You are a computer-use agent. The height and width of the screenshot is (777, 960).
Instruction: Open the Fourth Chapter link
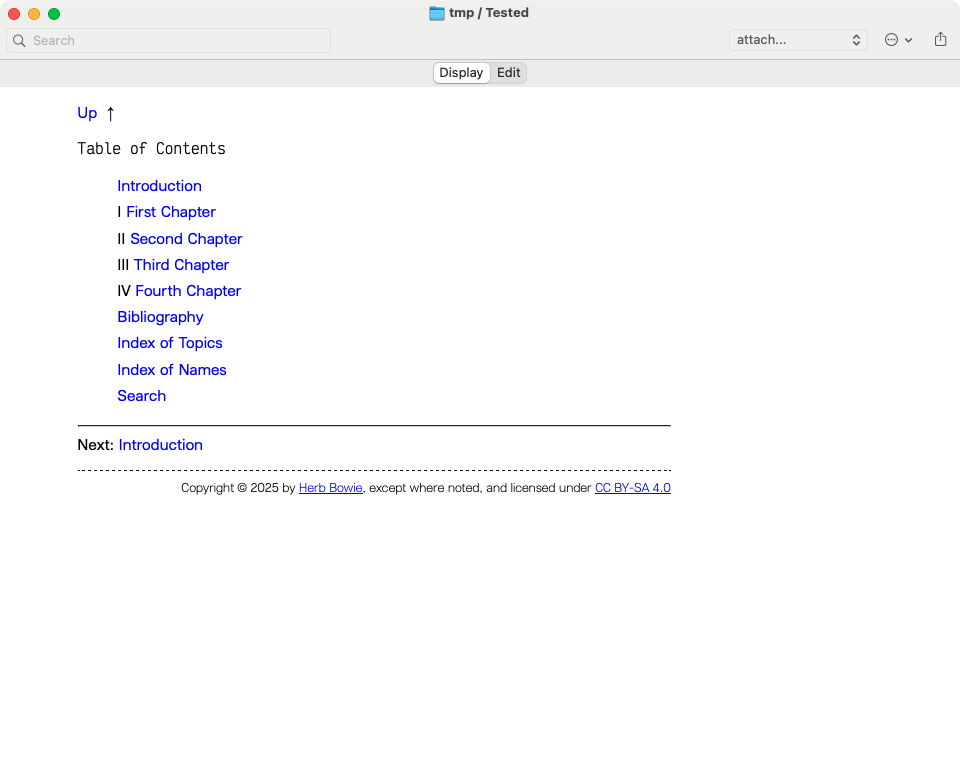(188, 291)
